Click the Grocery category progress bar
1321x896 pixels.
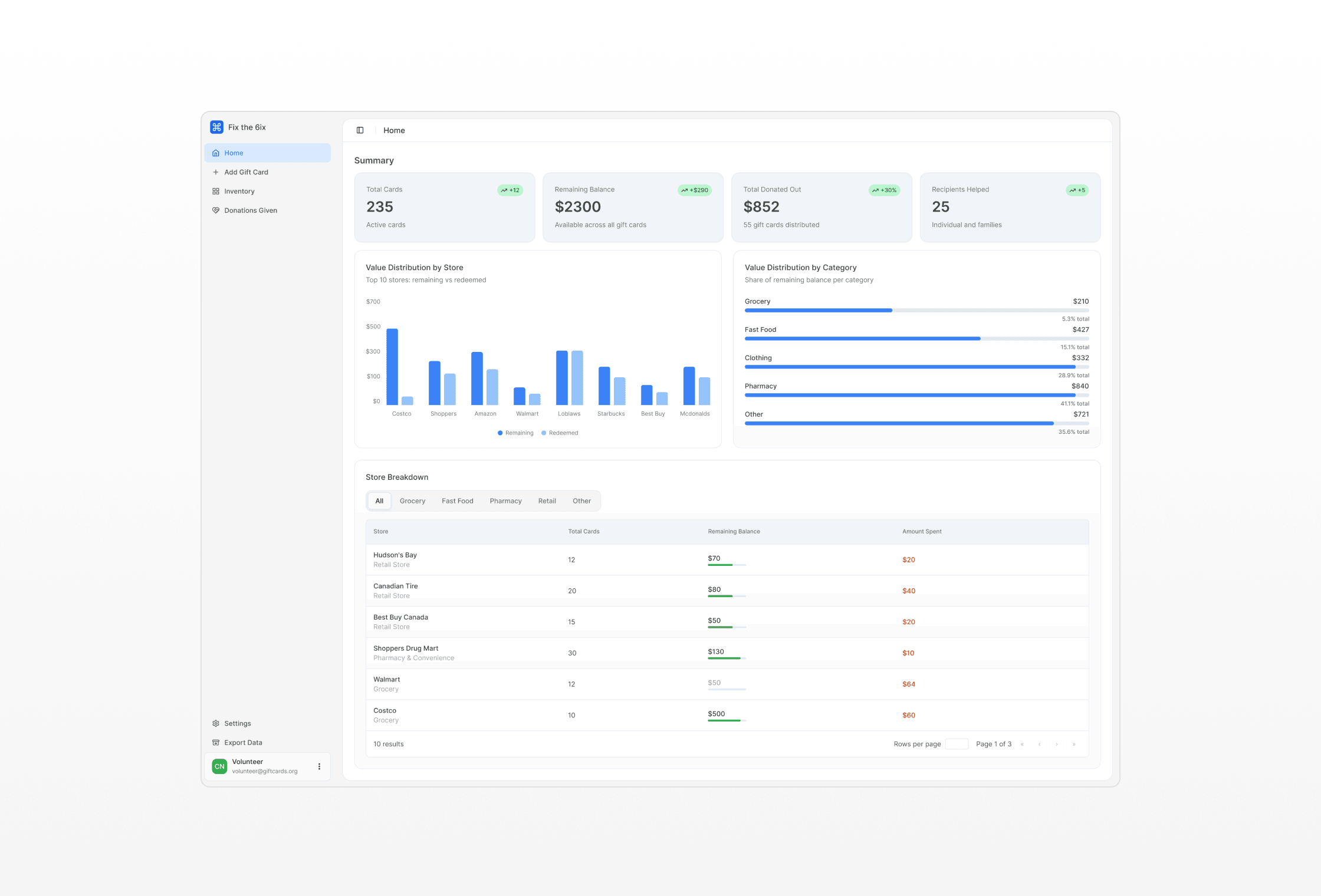916,310
